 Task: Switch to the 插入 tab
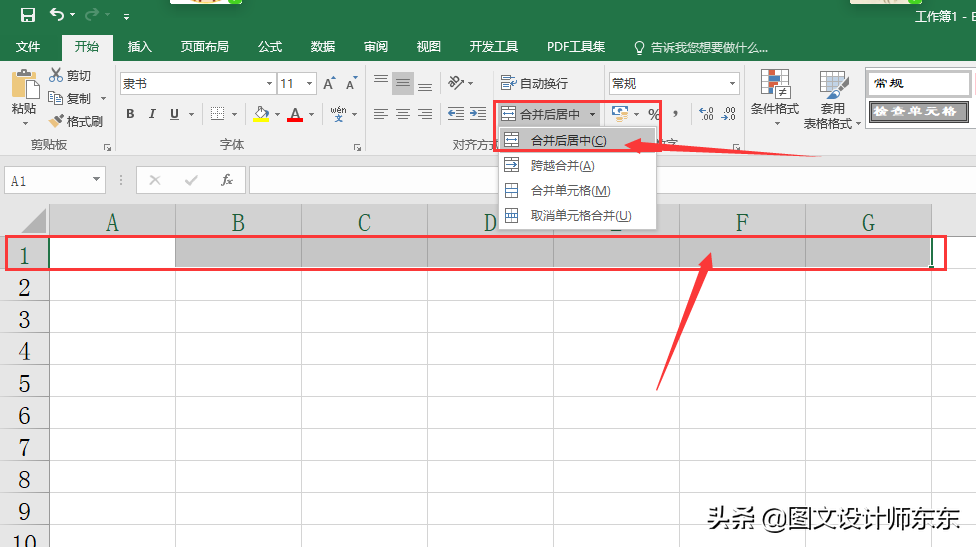pyautogui.click(x=139, y=47)
